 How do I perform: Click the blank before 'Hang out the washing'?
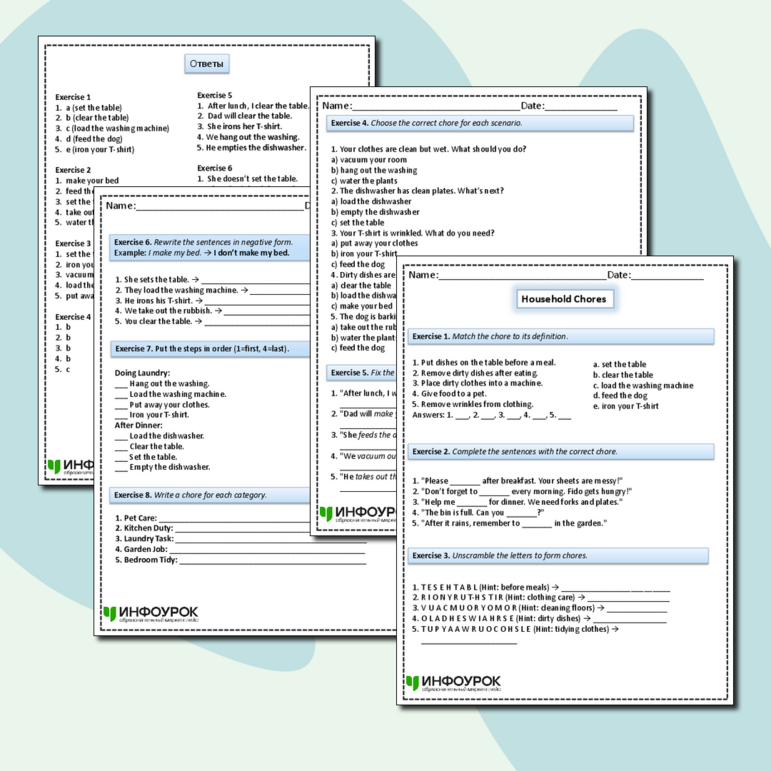[121, 384]
